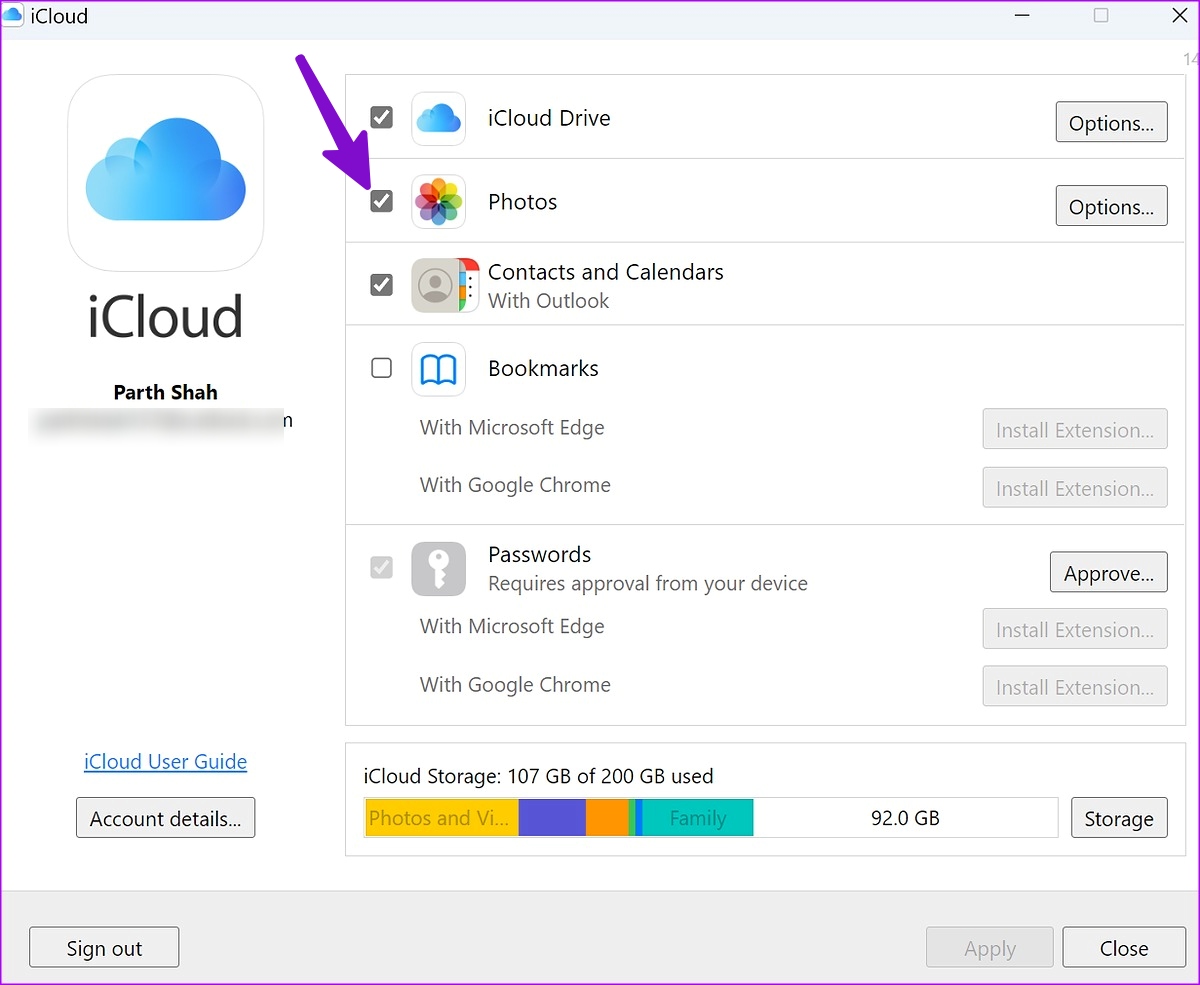1200x985 pixels.
Task: Click the Contacts and Calendars icon
Action: 445,285
